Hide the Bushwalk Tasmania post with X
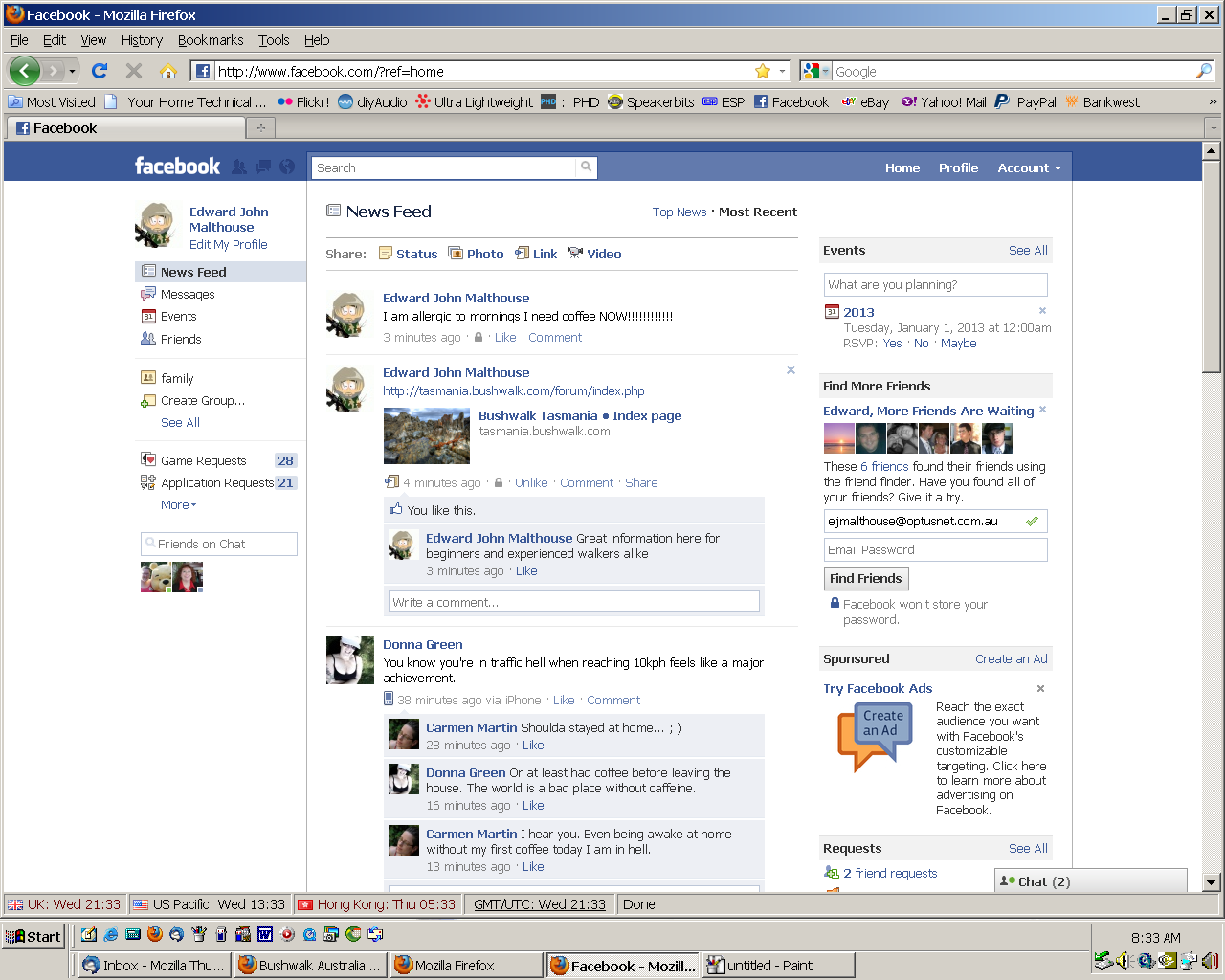 click(x=791, y=370)
